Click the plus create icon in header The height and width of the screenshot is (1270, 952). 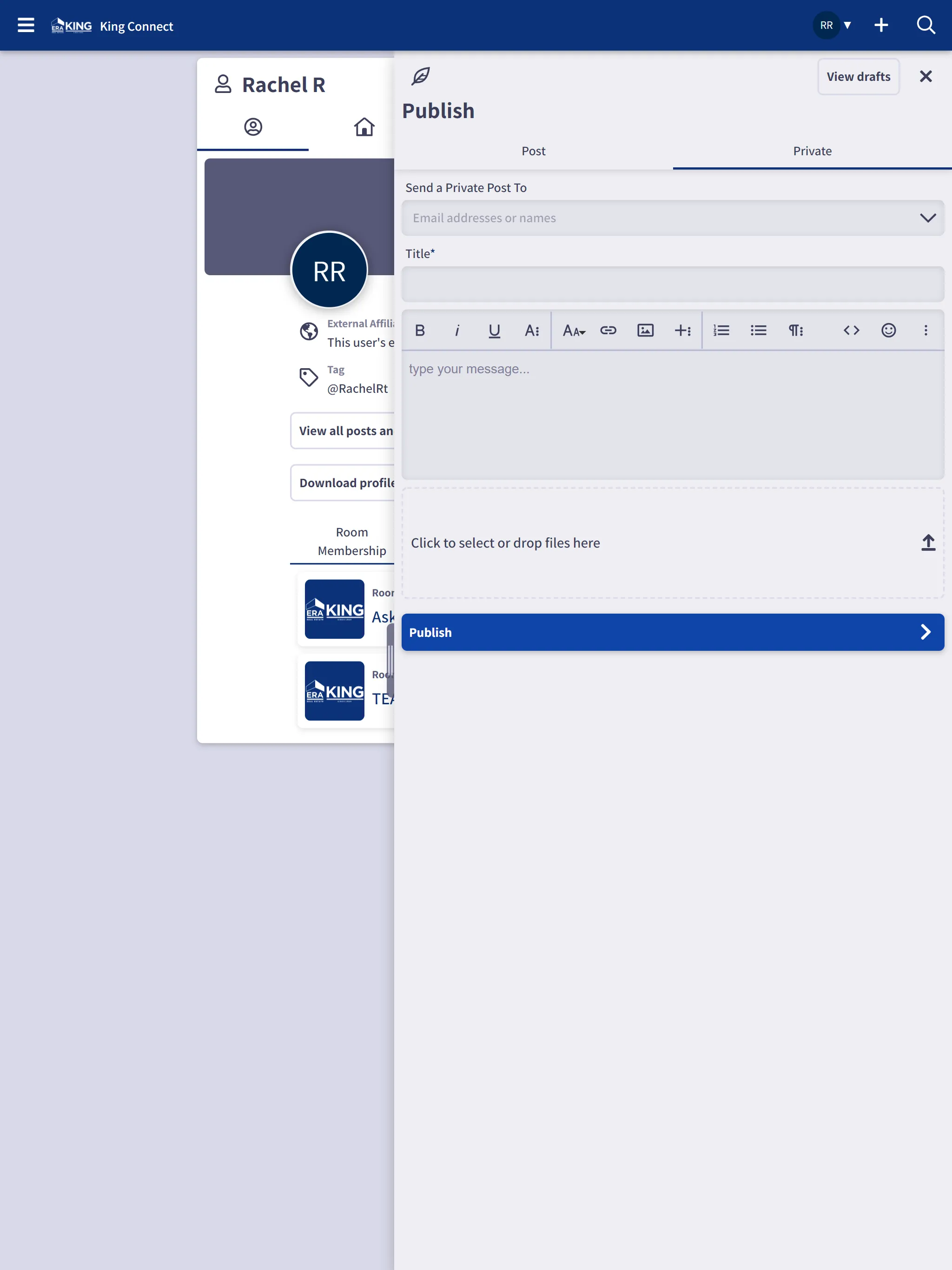coord(881,25)
